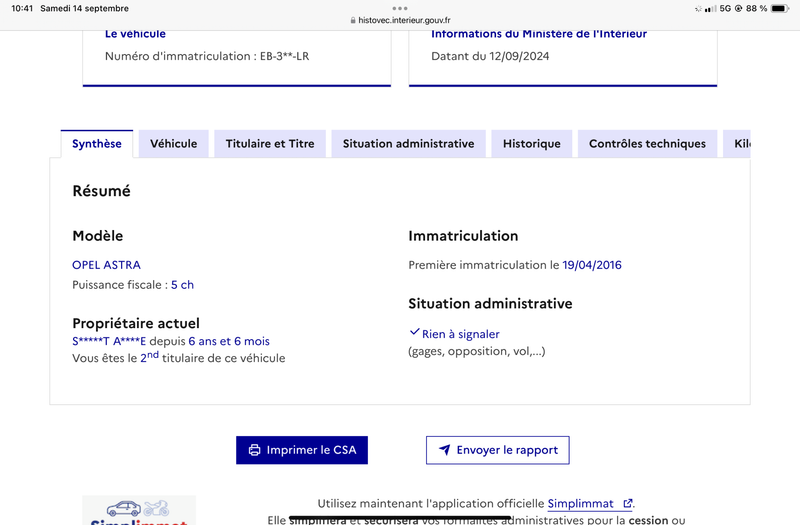This screenshot has width=800, height=525.
Task: Tap the histovec.interieur.gouv.fr address bar
Action: (400, 20)
